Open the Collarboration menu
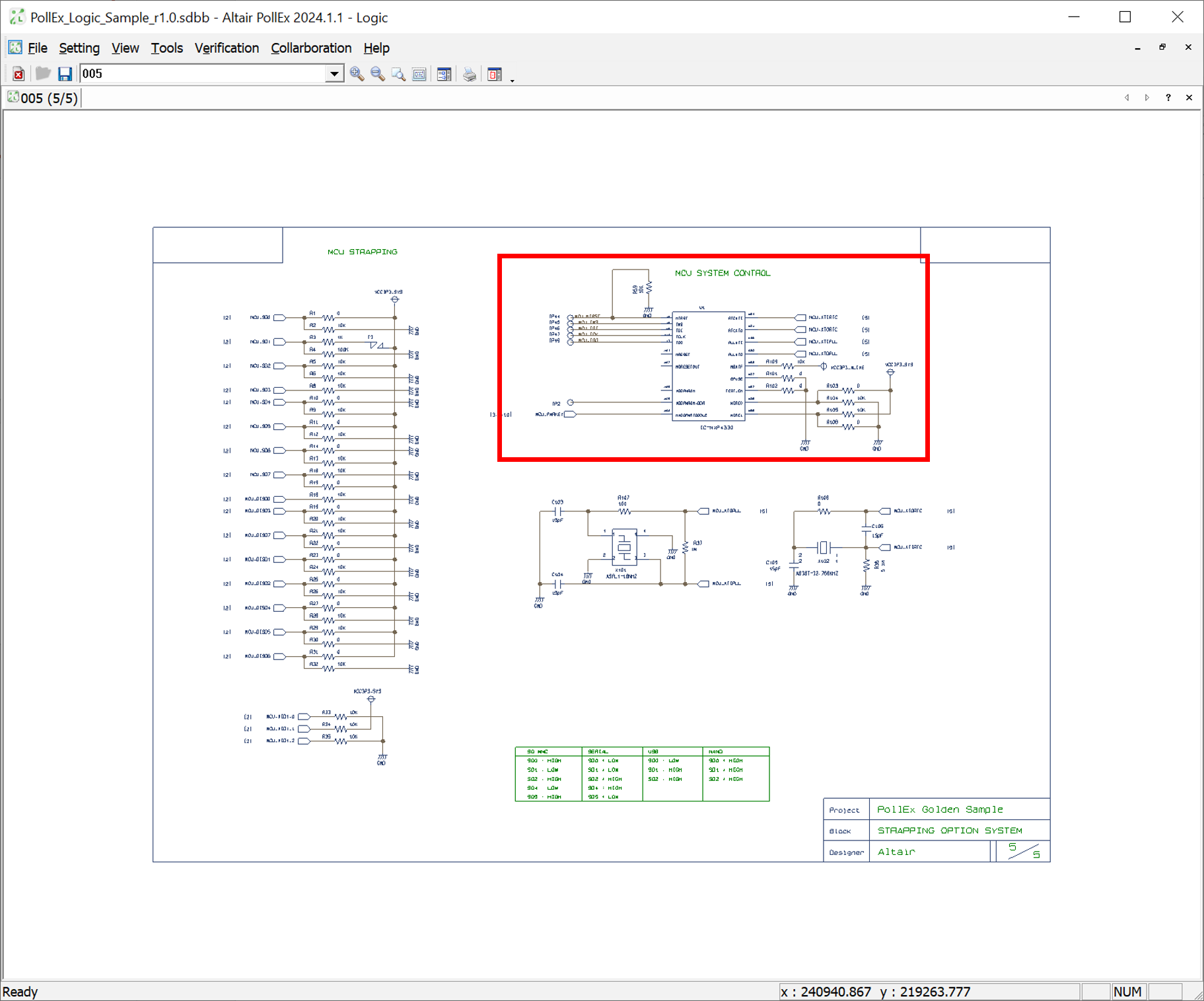 click(311, 48)
